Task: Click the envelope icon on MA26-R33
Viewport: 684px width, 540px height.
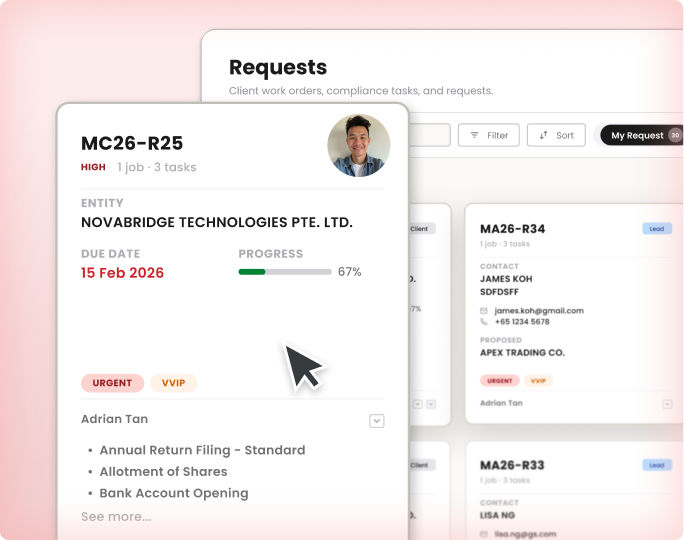Action: (484, 534)
